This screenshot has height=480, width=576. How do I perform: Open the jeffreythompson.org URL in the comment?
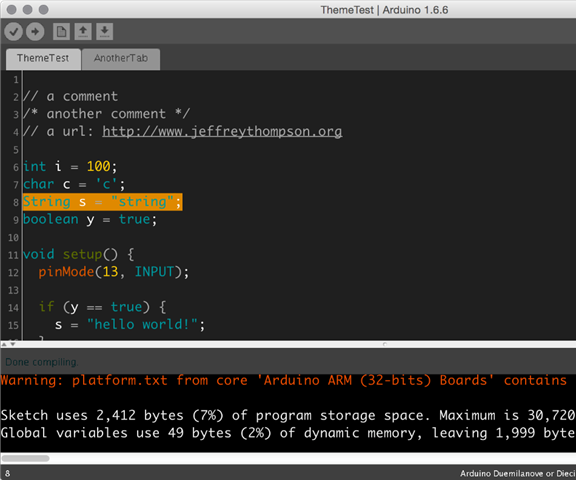pyautogui.click(x=222, y=131)
